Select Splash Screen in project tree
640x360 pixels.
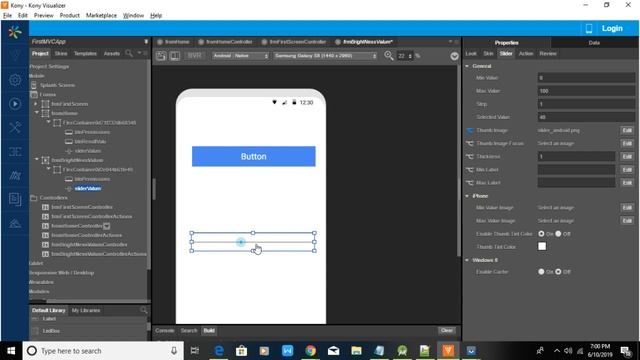pos(57,85)
